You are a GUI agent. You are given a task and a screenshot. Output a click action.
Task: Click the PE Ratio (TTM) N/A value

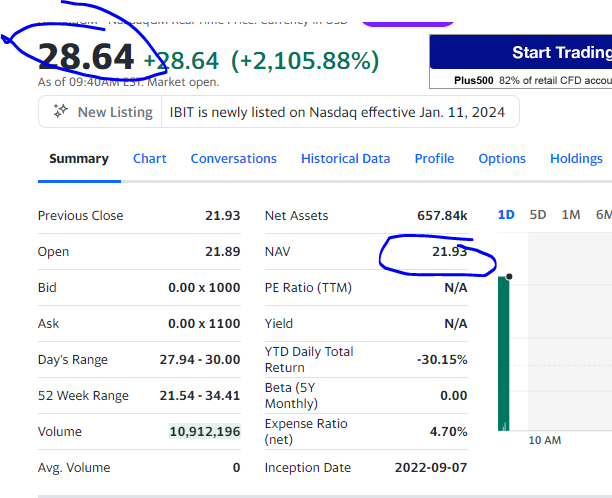tap(455, 288)
